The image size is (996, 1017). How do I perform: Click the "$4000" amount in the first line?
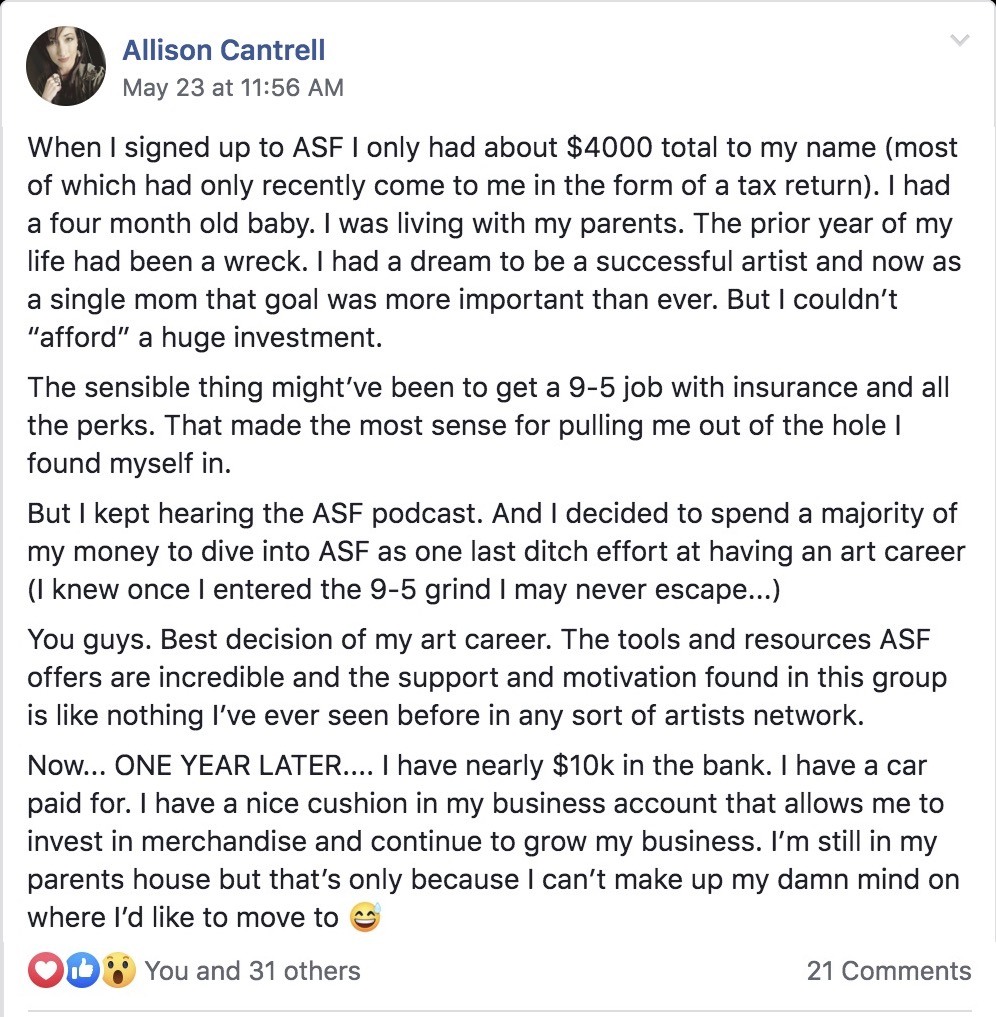pyautogui.click(x=608, y=148)
